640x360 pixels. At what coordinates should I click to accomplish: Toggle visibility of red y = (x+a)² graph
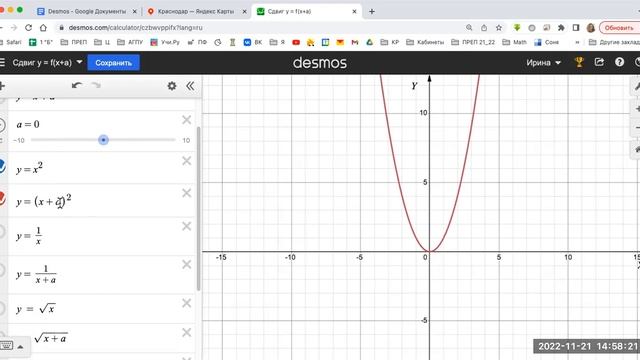click(x=2, y=198)
